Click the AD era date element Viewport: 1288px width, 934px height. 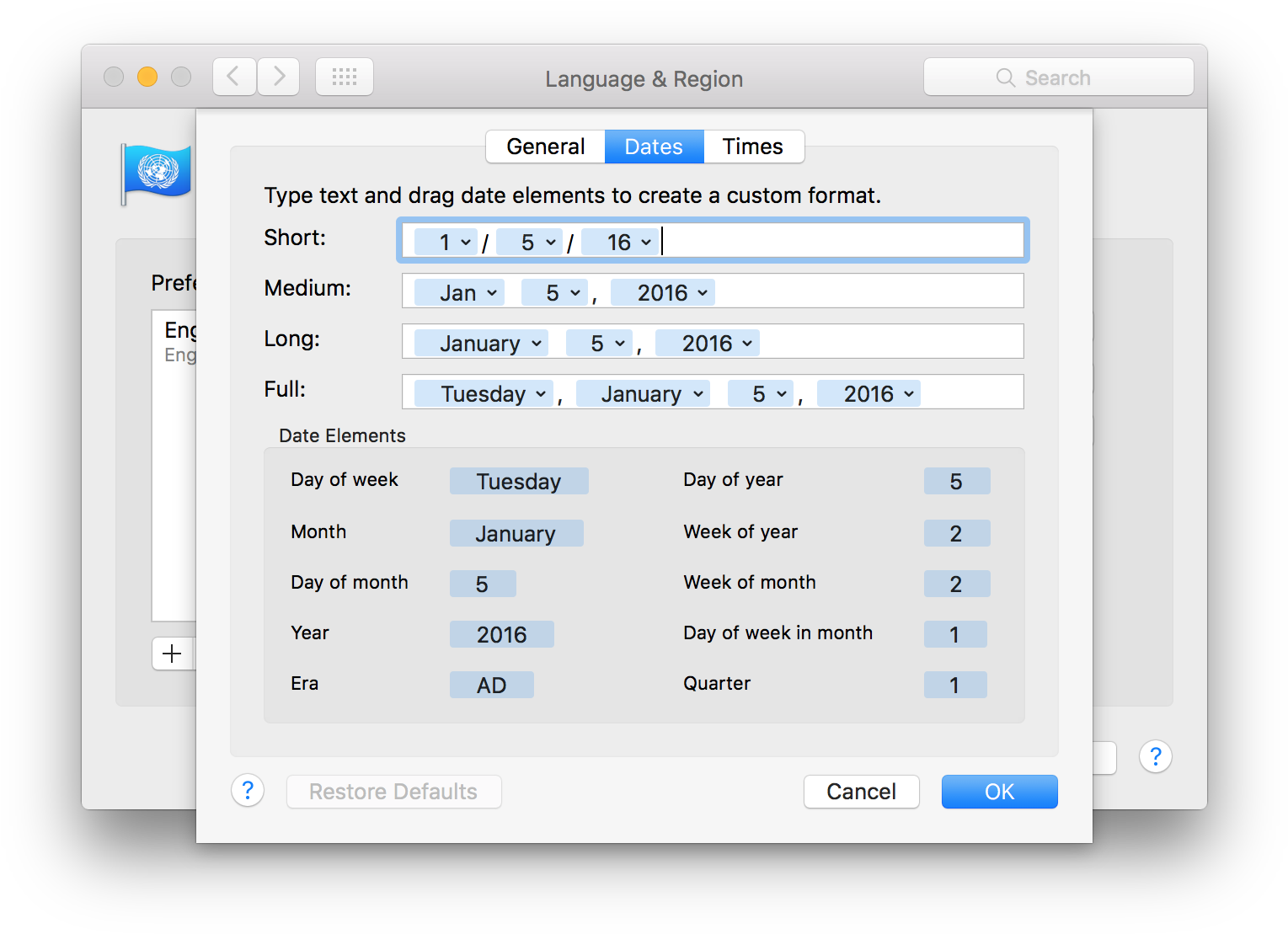pos(492,685)
